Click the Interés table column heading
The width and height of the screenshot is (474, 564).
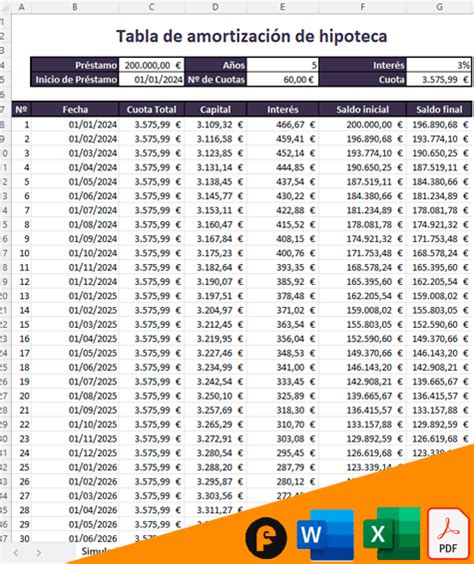pos(283,109)
